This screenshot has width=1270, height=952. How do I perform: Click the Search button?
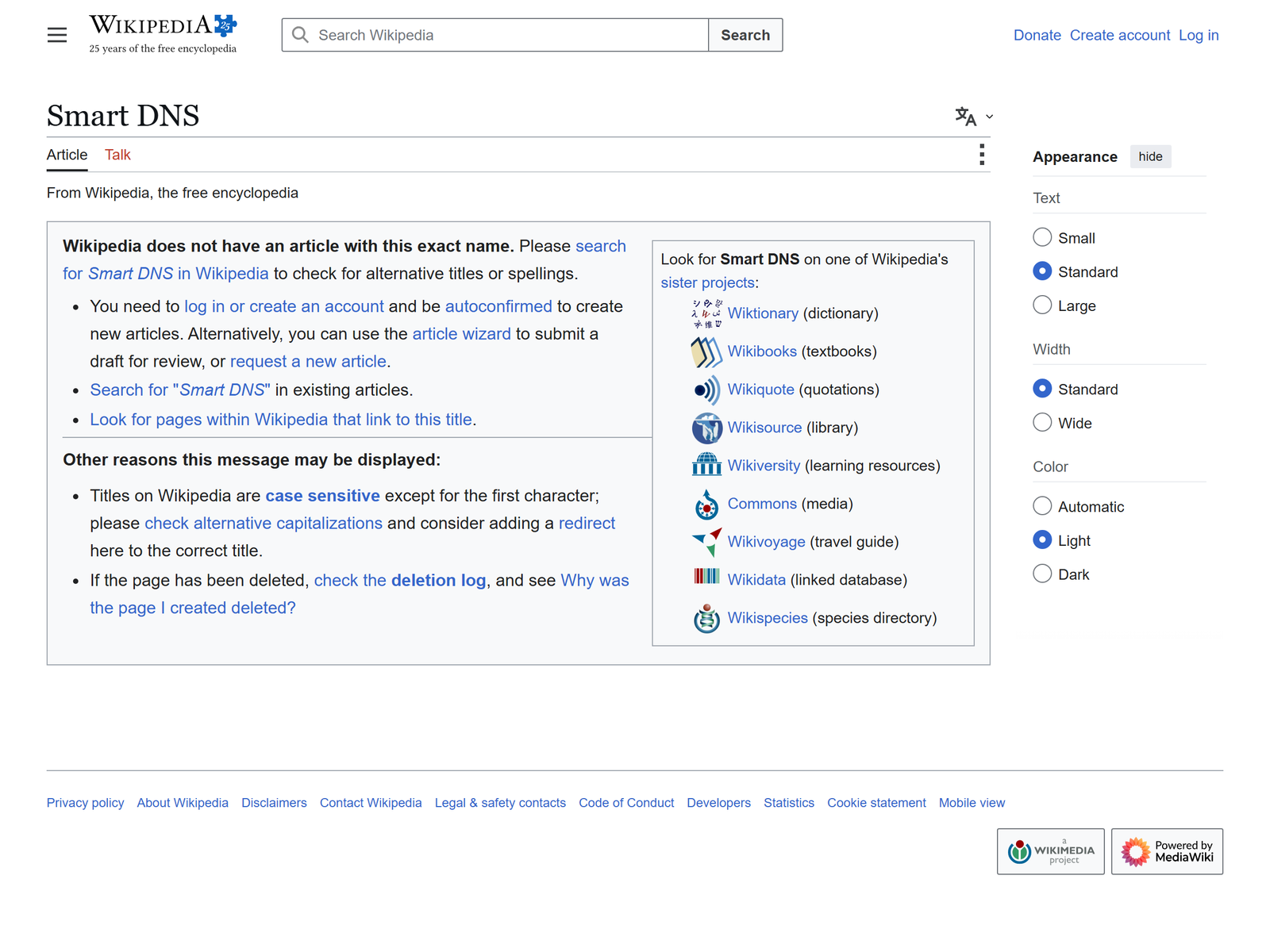[745, 35]
